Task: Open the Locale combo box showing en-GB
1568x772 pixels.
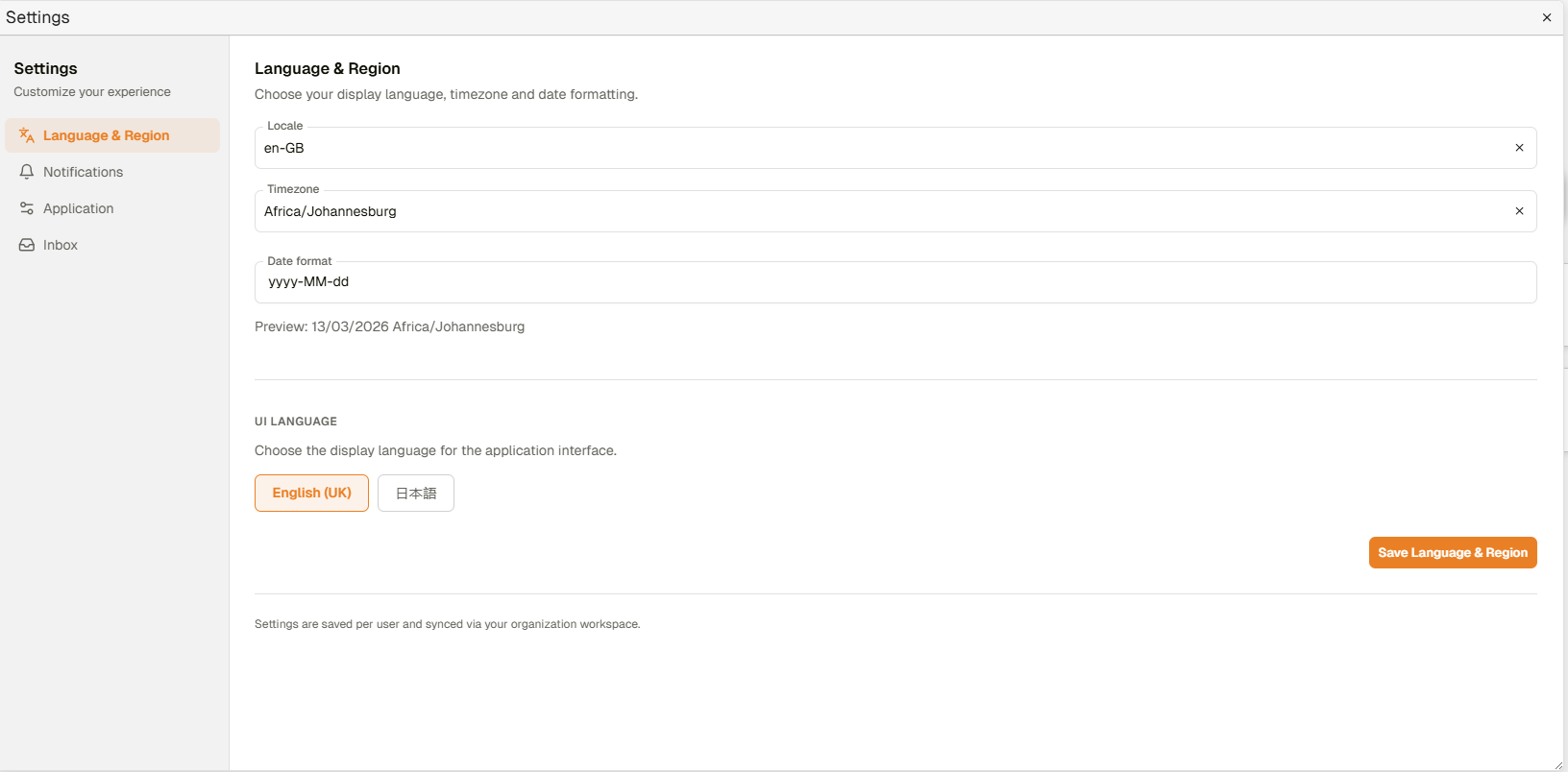Action: click(x=865, y=148)
